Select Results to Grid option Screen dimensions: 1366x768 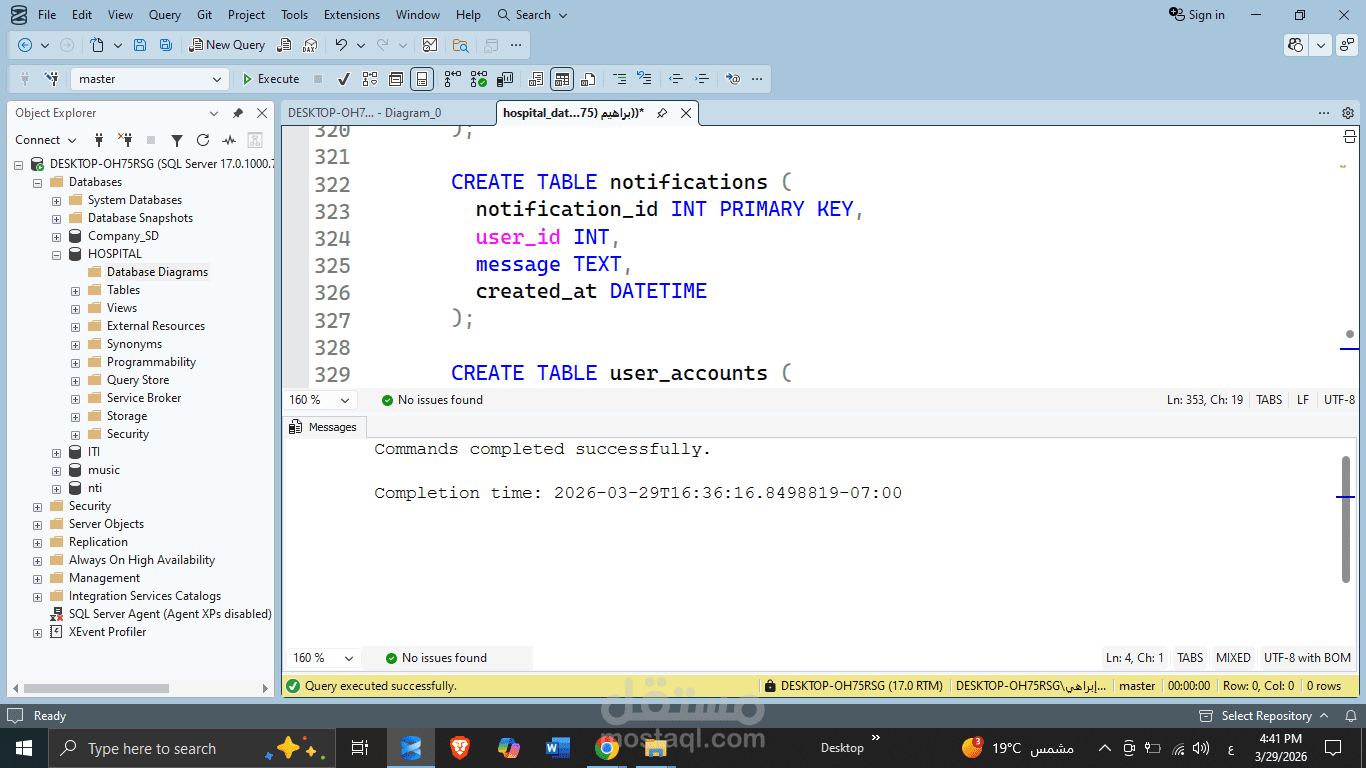click(x=562, y=79)
